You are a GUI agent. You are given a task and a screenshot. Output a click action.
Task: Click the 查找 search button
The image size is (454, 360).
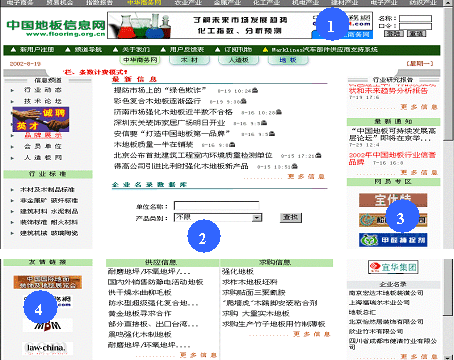[290, 218]
